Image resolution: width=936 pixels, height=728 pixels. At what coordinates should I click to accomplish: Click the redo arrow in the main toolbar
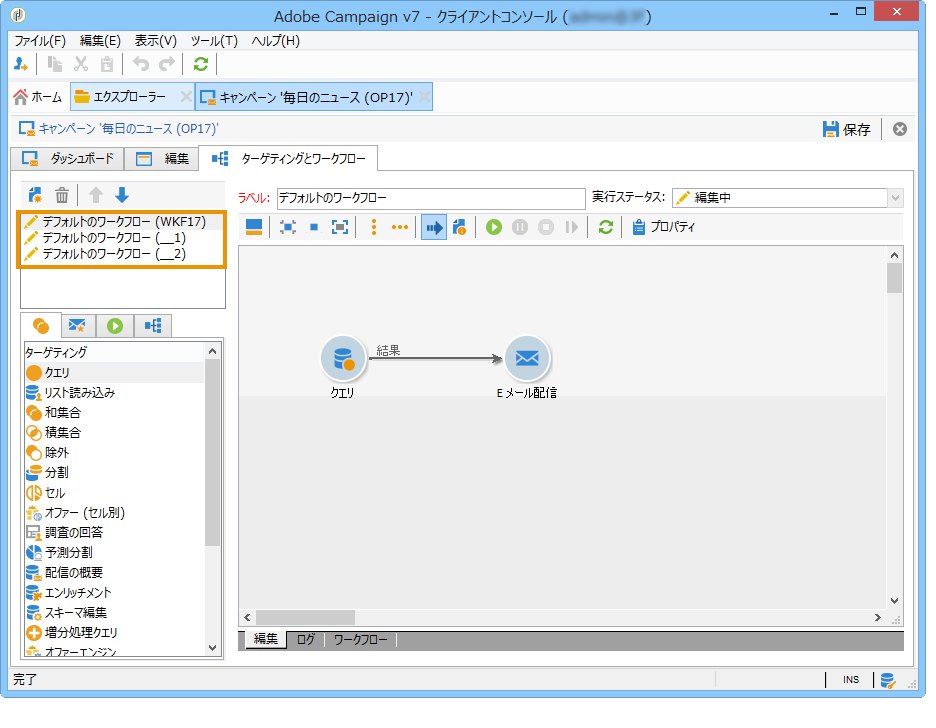click(x=167, y=64)
